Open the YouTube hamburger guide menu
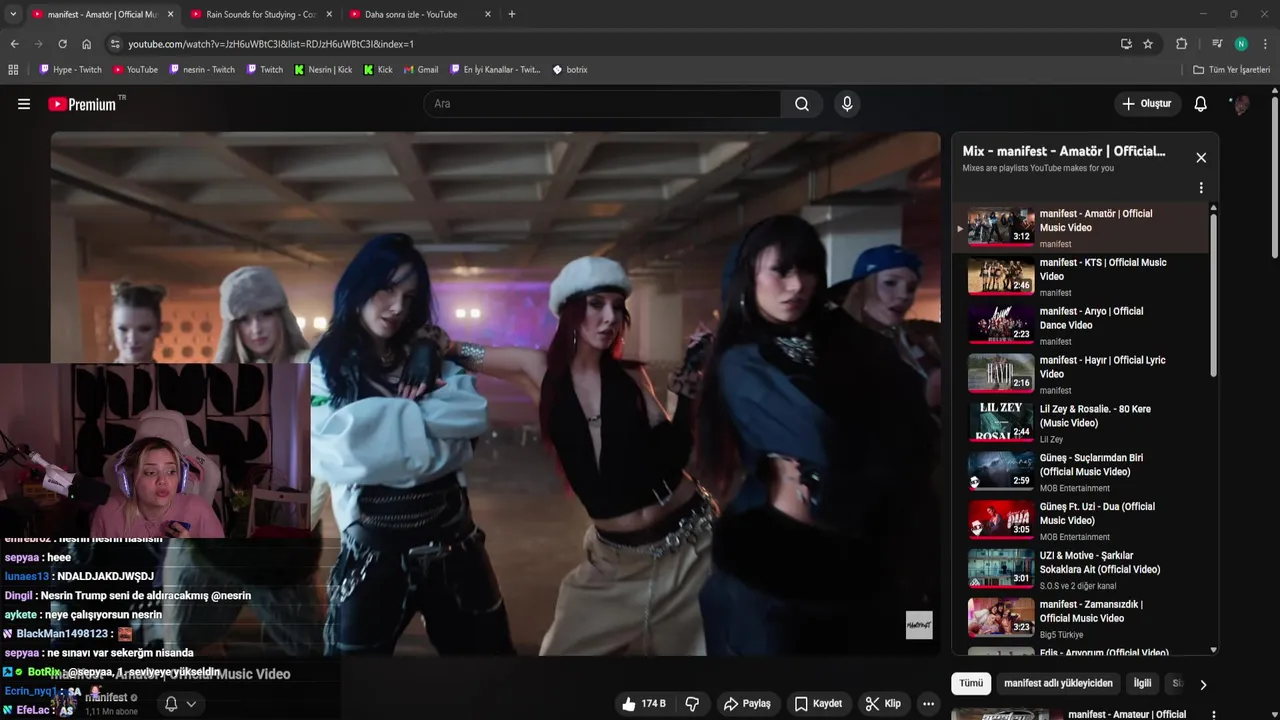The height and width of the screenshot is (720, 1280). click(24, 104)
